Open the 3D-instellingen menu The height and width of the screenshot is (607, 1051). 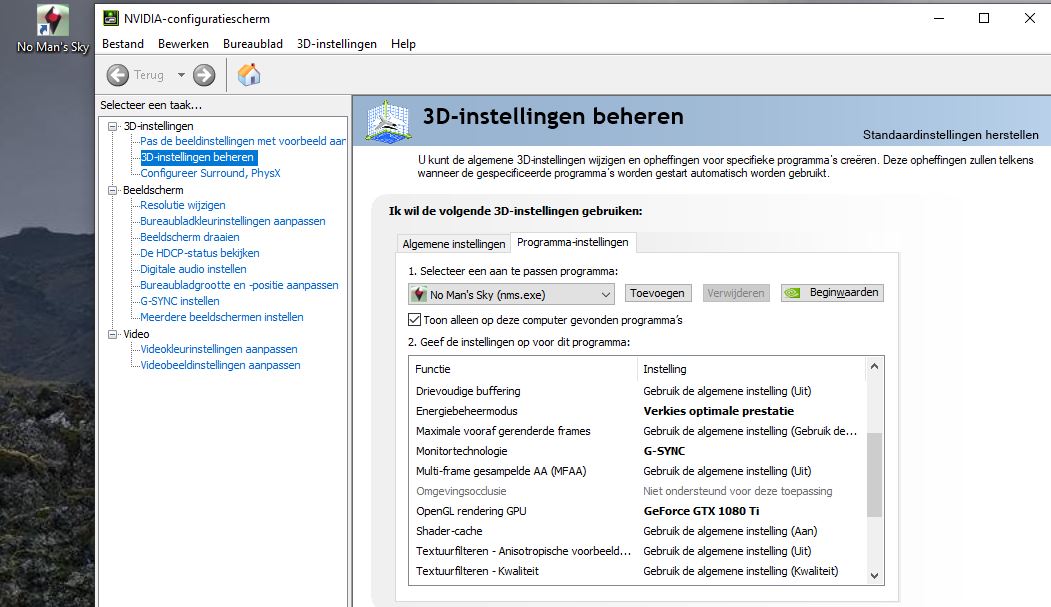336,44
